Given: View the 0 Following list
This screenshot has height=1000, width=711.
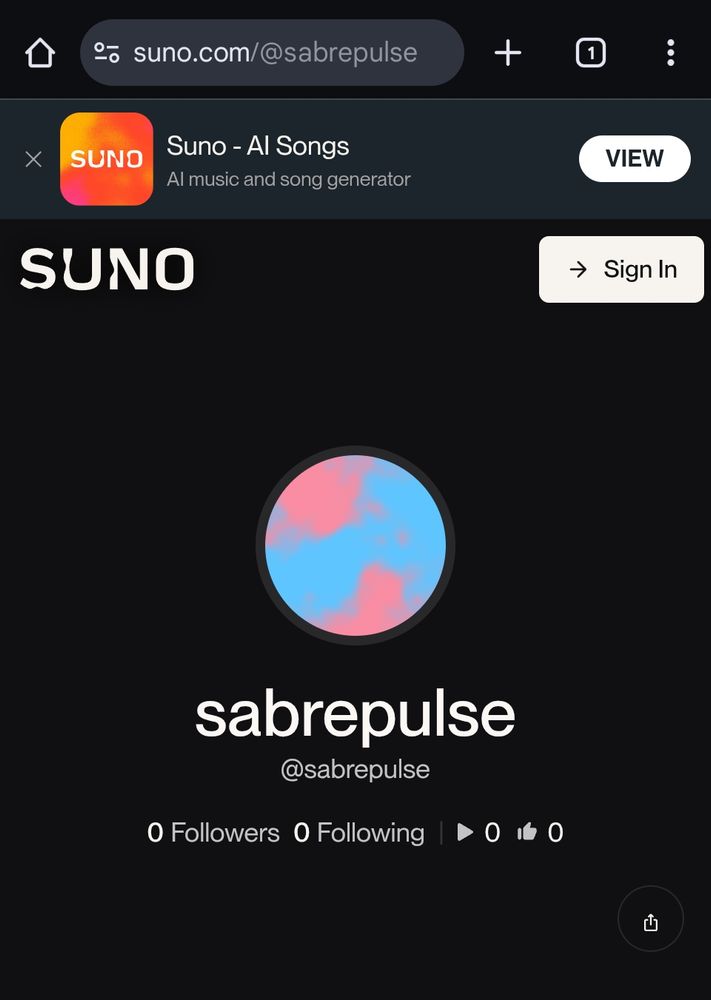Looking at the screenshot, I should pos(359,832).
